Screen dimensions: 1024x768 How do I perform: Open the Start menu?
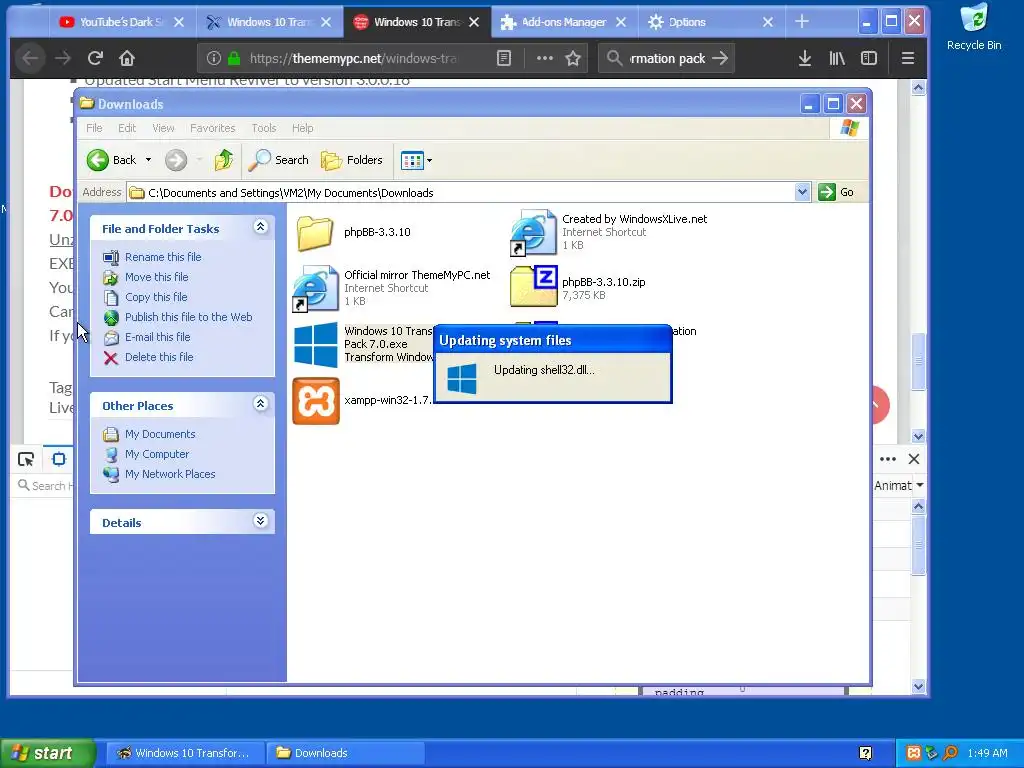(x=47, y=753)
